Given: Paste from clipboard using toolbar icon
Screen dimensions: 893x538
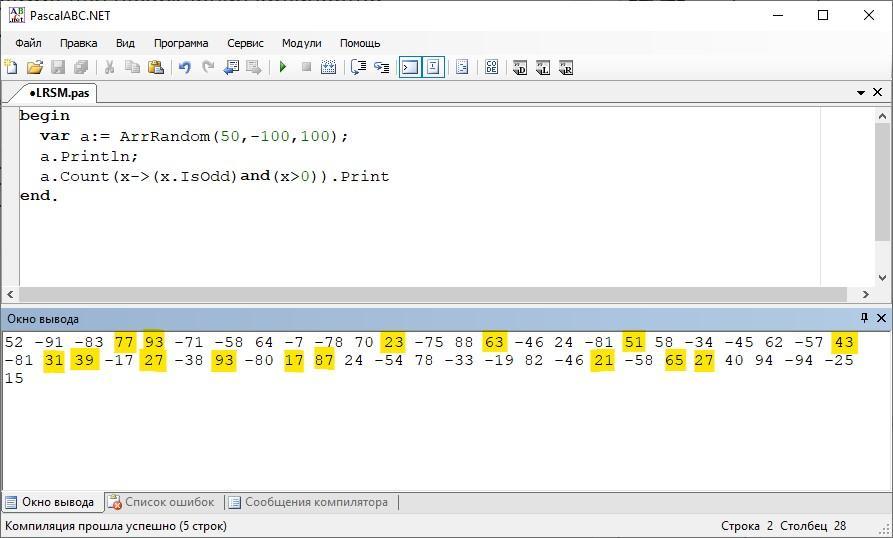Looking at the screenshot, I should pyautogui.click(x=155, y=67).
